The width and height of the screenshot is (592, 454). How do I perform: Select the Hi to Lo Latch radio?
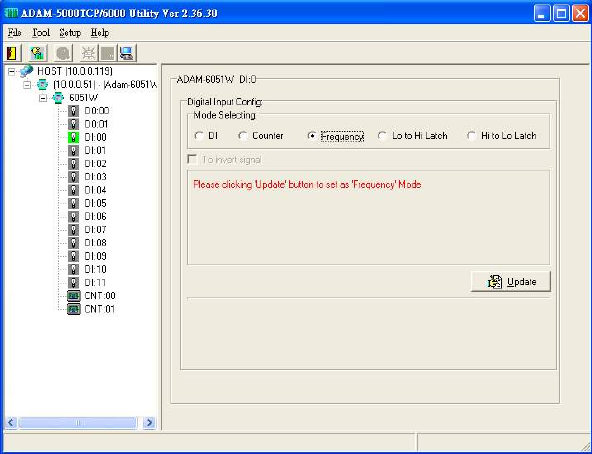[x=471, y=136]
